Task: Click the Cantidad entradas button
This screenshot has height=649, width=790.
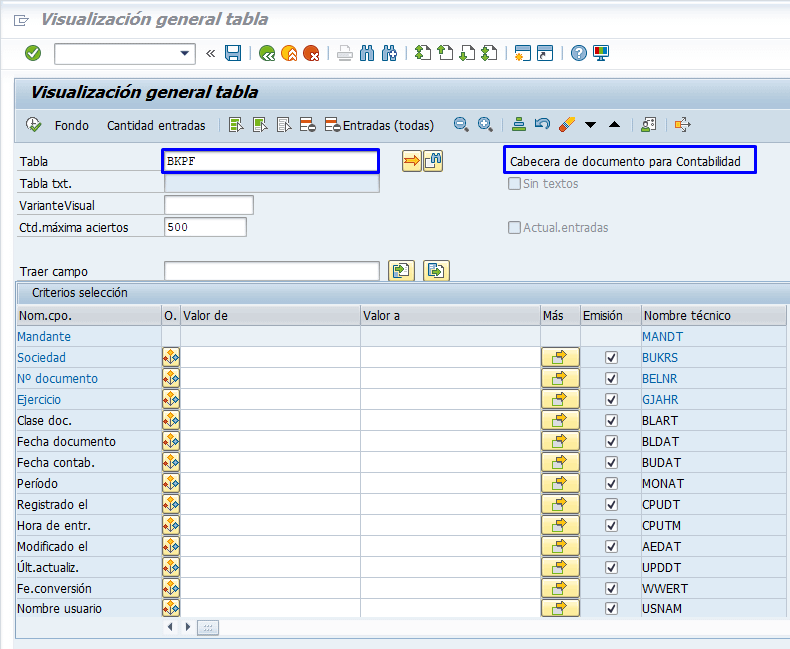Action: pyautogui.click(x=156, y=125)
